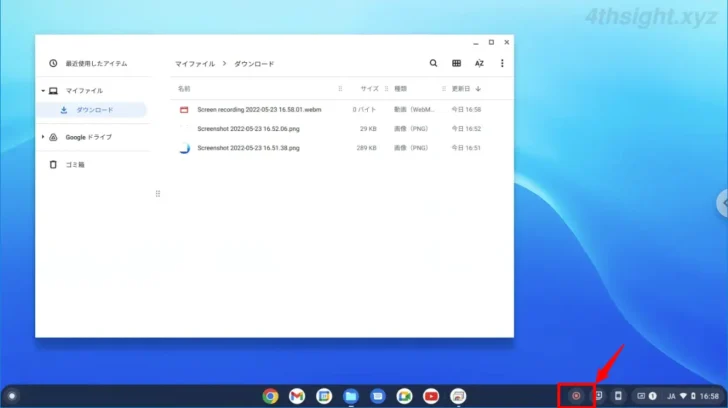The height and width of the screenshot is (408, 728).
Task: Click the sidebar panel drag handle
Action: coord(158,194)
